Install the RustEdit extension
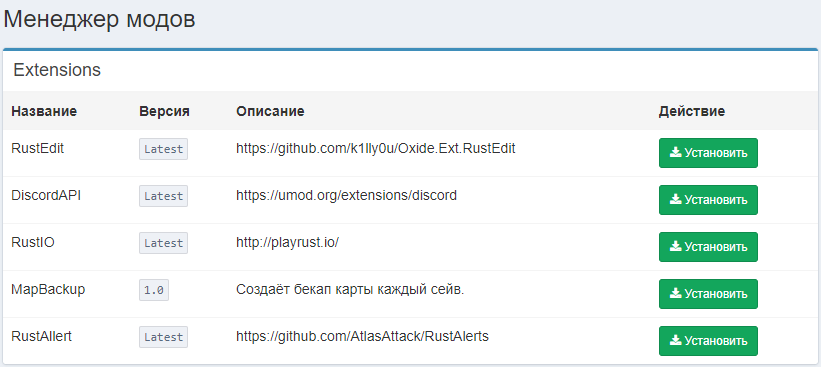This screenshot has height=367, width=821. tap(708, 153)
